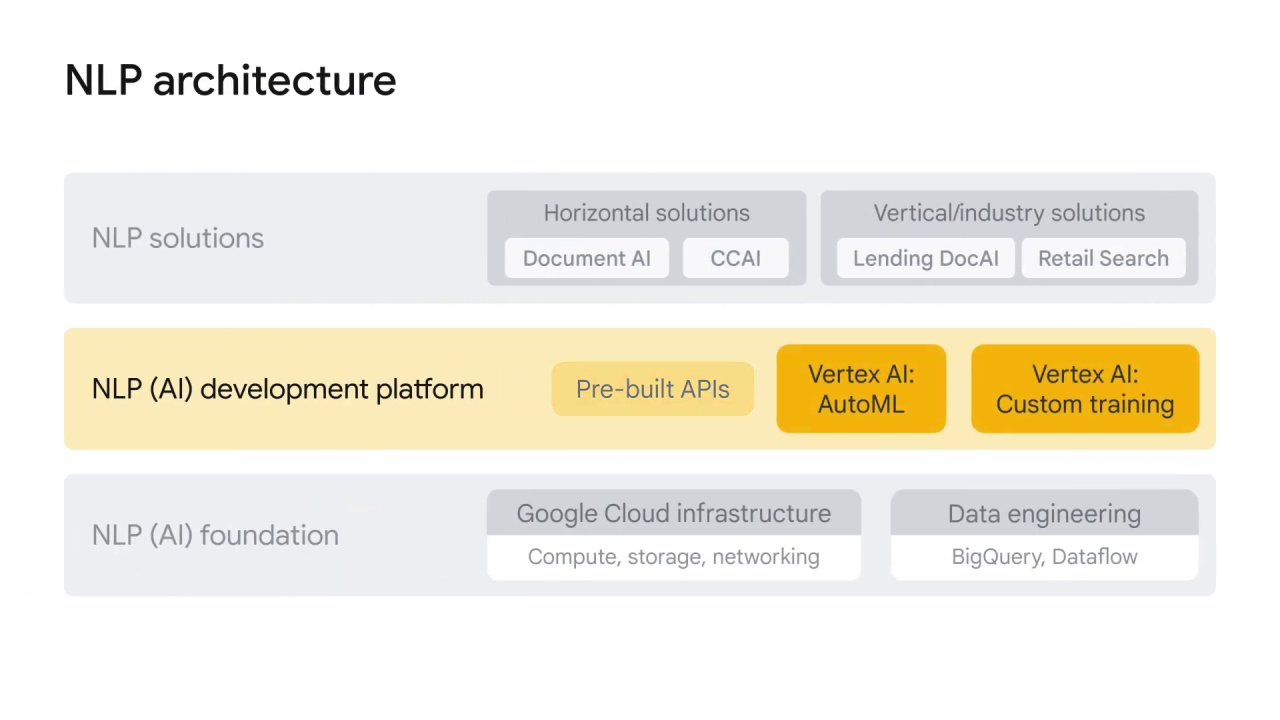Open the Lending DocAI box
The height and width of the screenshot is (720, 1280).
926,258
